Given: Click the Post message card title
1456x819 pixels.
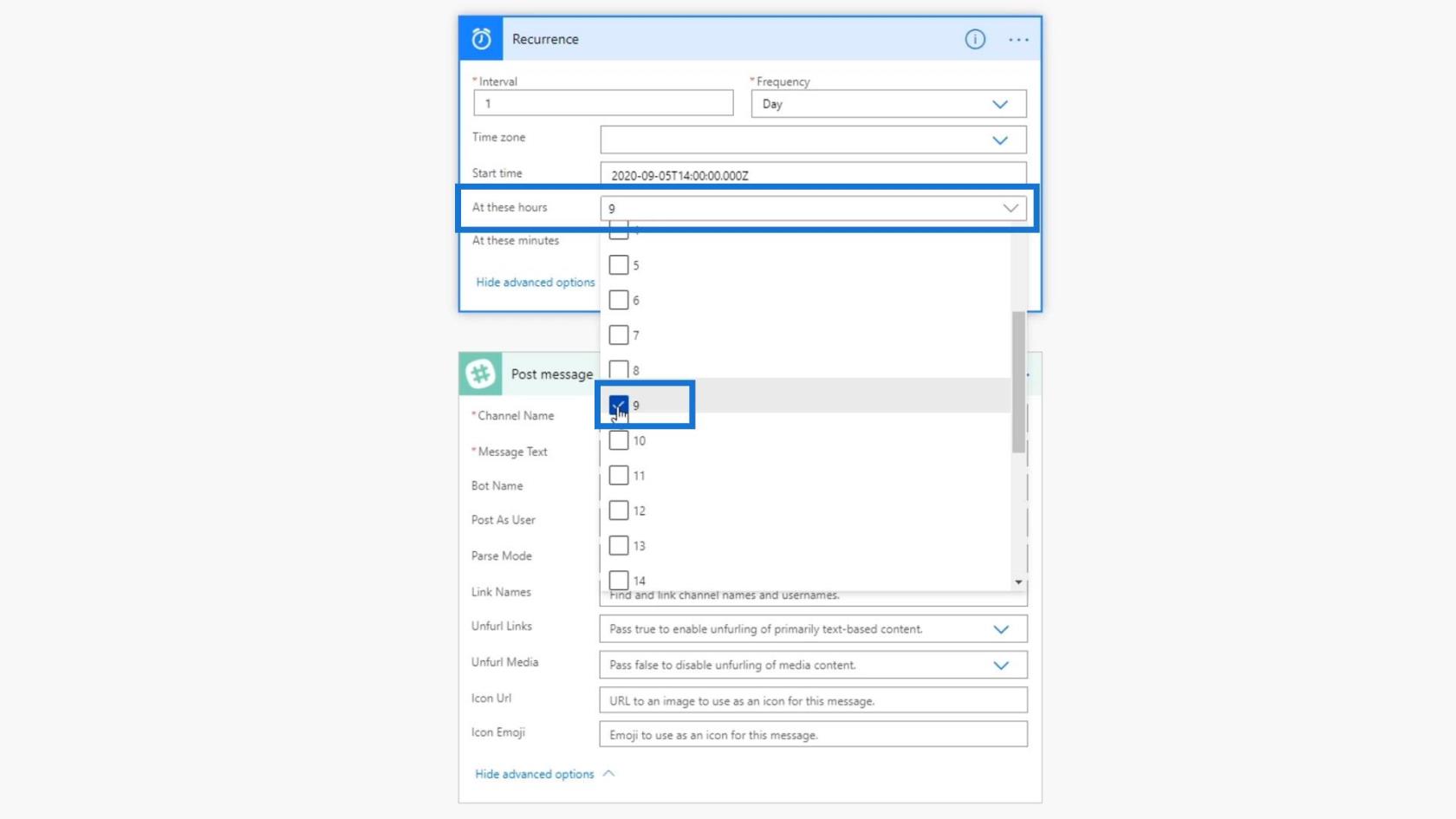Looking at the screenshot, I should [552, 374].
